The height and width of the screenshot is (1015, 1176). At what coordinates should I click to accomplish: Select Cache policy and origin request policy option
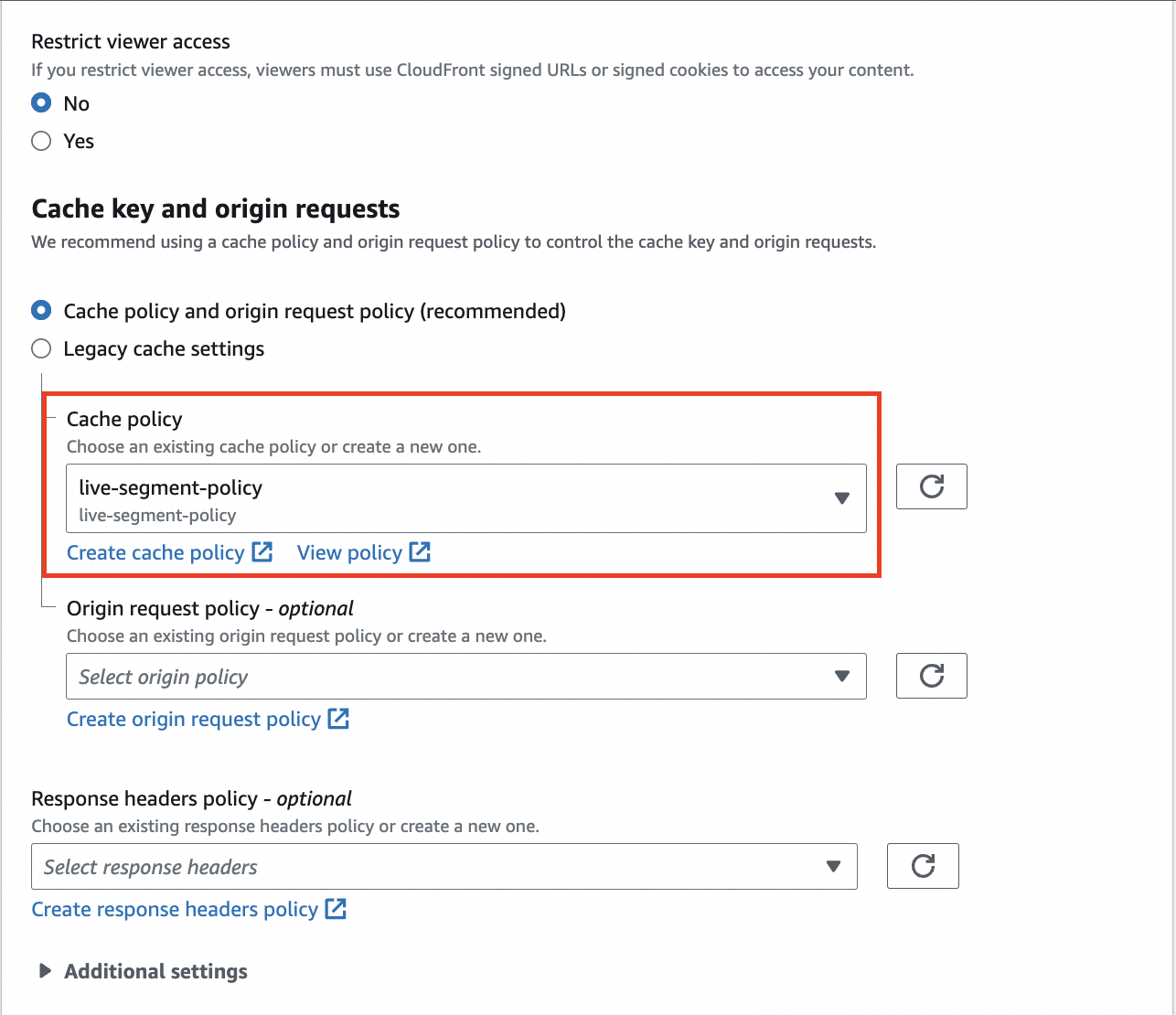tap(41, 311)
